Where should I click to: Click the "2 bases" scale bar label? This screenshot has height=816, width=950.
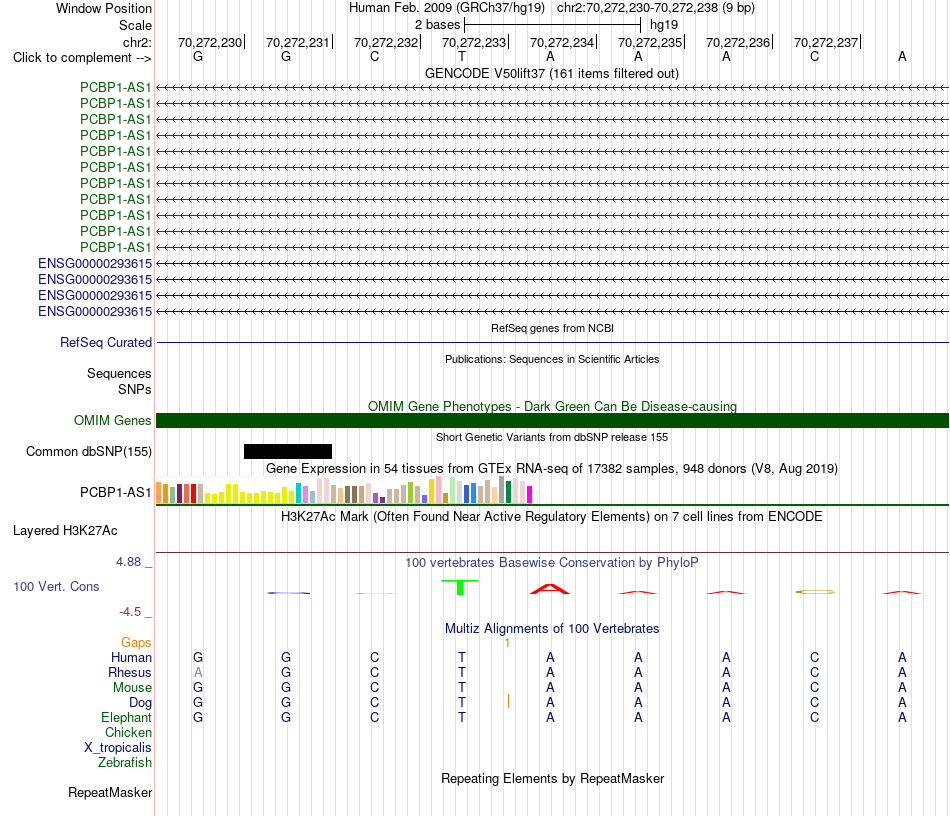[437, 25]
